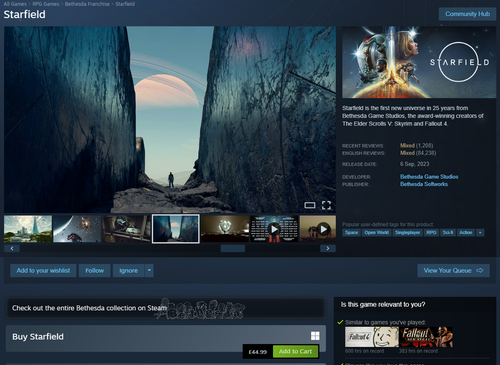Open the Bethesda collection banner

click(166, 308)
